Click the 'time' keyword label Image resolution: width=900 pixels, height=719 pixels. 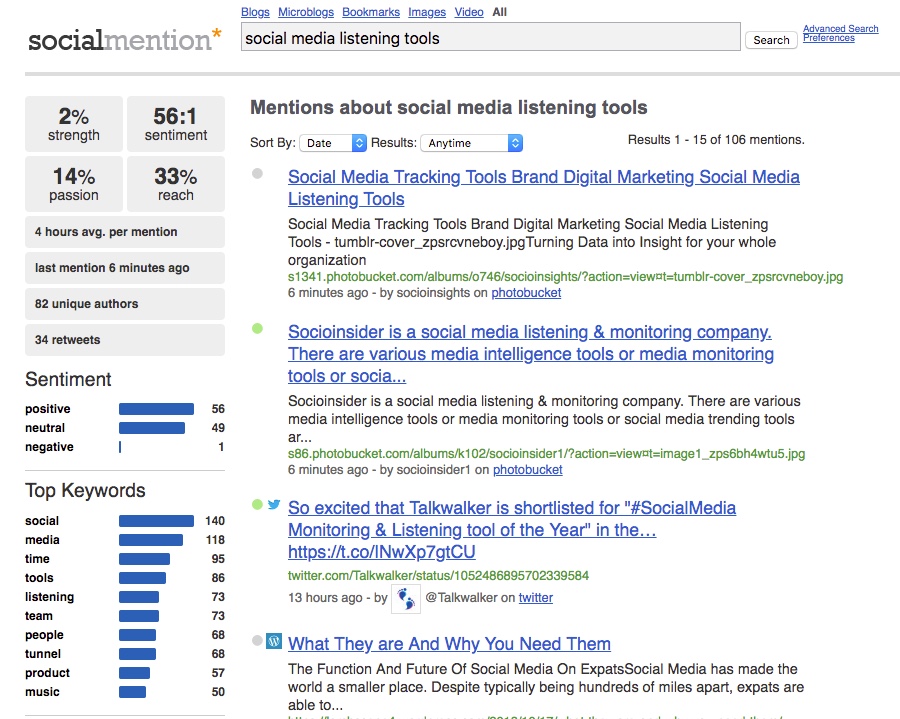click(37, 558)
